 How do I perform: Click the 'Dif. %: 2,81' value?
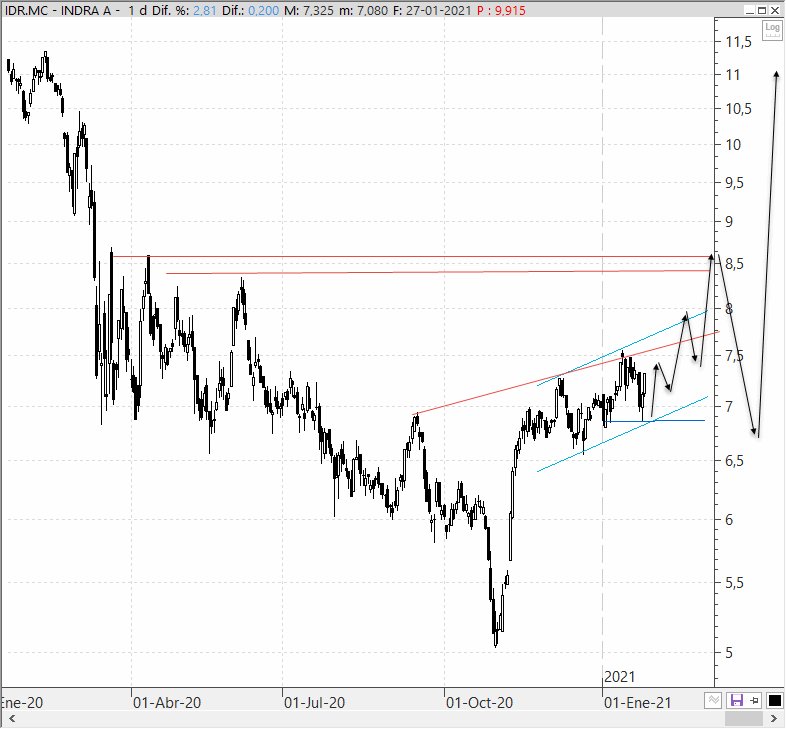(x=185, y=10)
